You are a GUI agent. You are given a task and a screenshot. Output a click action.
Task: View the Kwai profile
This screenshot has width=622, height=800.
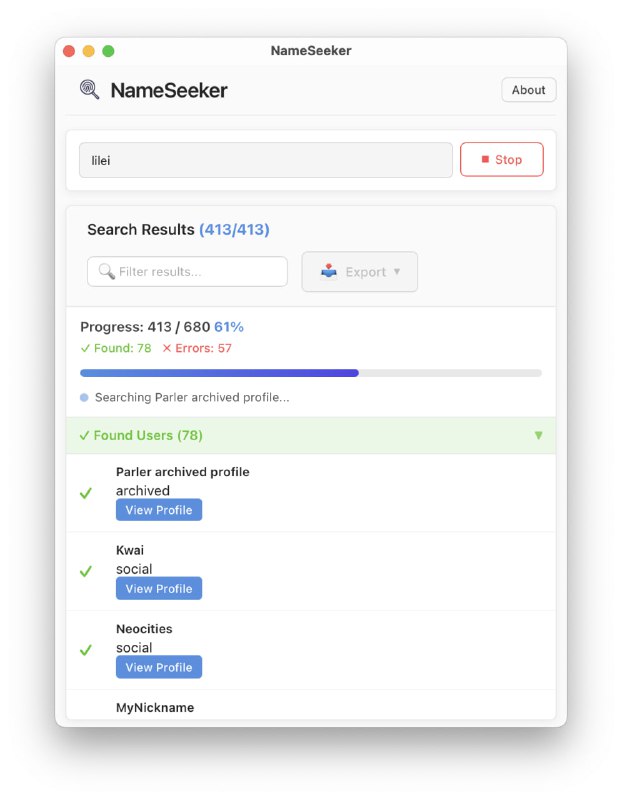point(159,589)
